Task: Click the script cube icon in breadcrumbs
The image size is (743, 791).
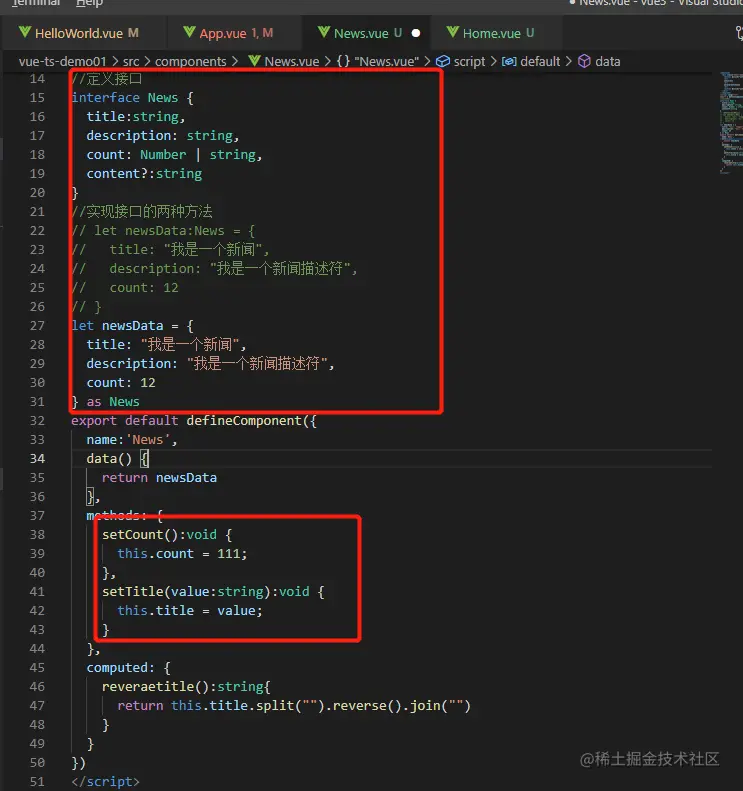Action: 443,61
